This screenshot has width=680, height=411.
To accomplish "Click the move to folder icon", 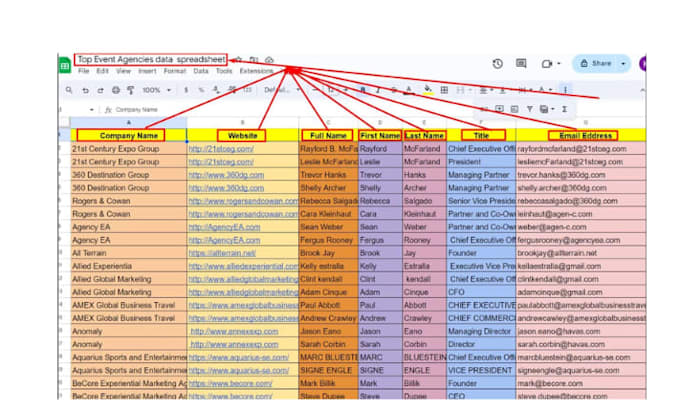I will 254,60.
